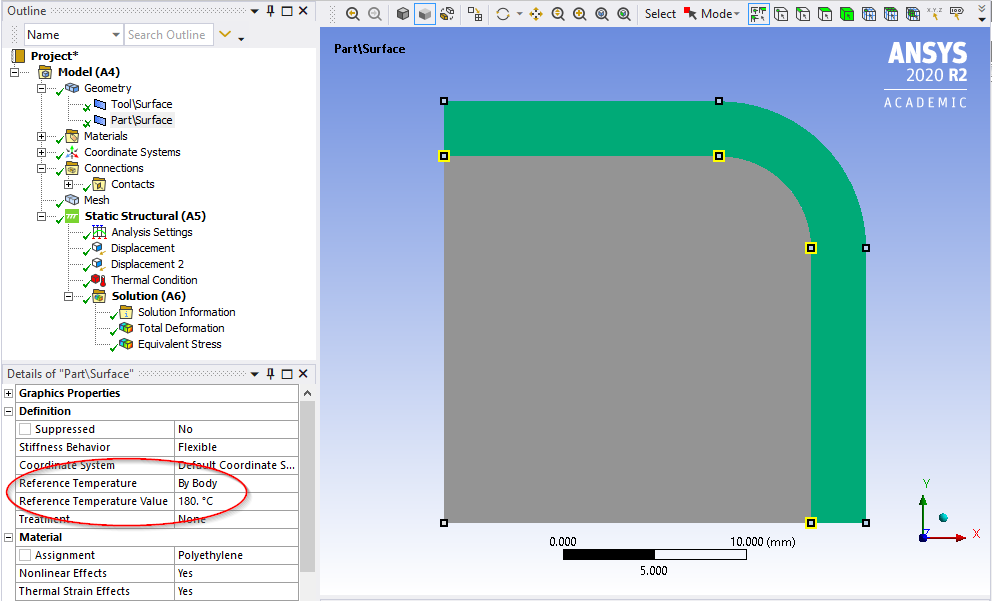This screenshot has width=992, height=601.
Task: Expand the Materials tree node
Action: pos(41,136)
